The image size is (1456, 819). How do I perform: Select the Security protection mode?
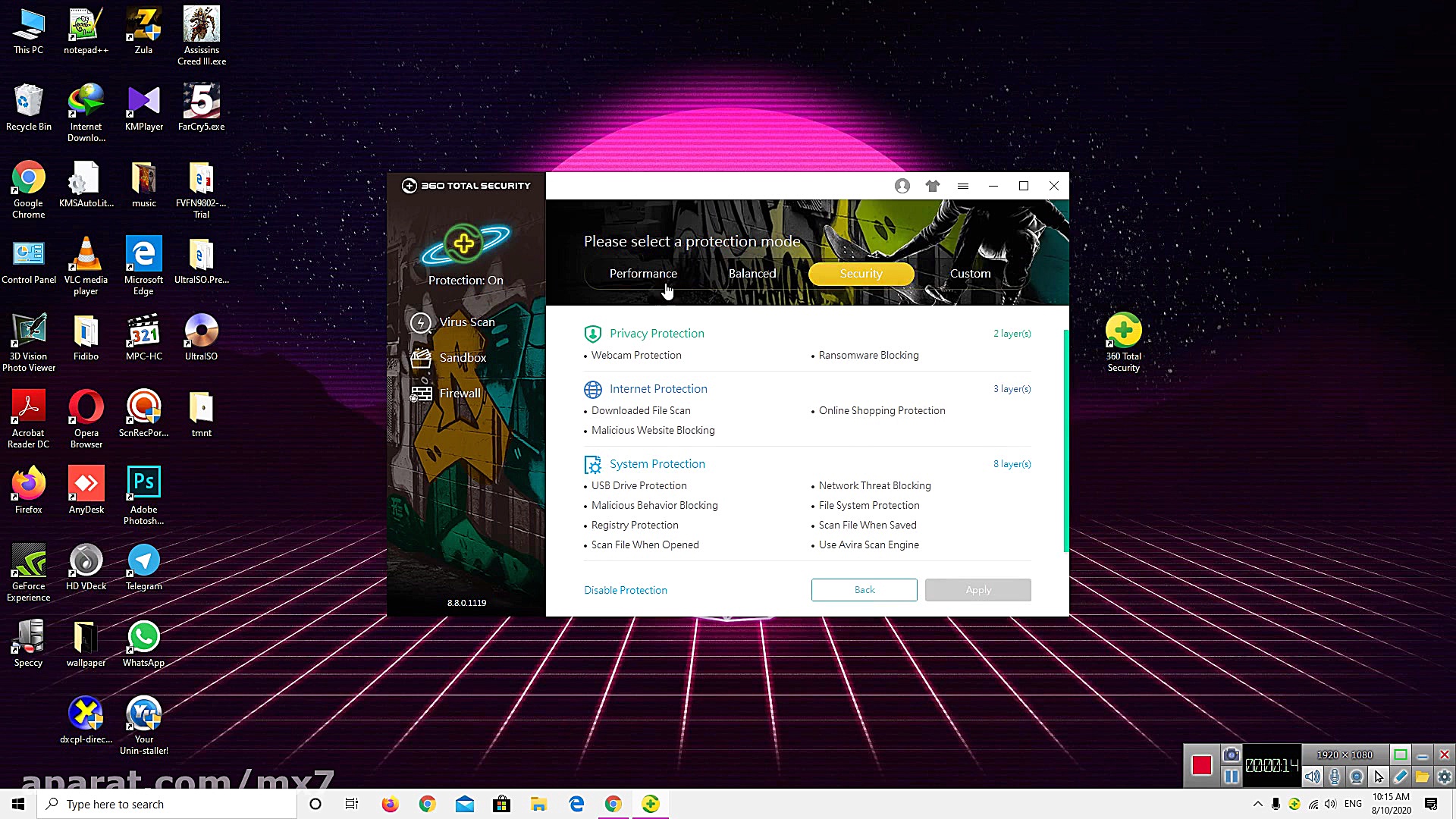tap(861, 274)
